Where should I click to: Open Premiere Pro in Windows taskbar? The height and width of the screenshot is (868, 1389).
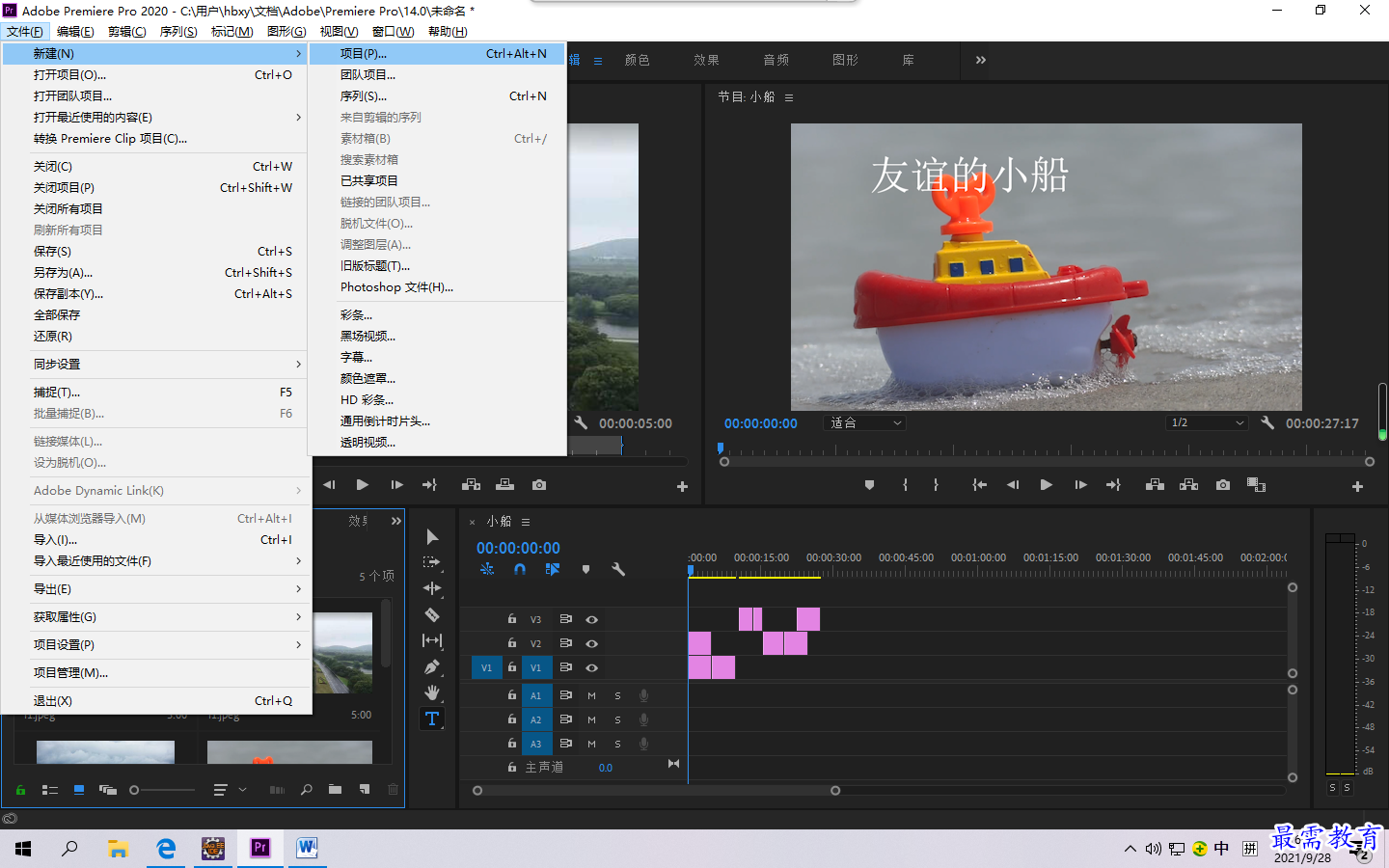pos(260,848)
